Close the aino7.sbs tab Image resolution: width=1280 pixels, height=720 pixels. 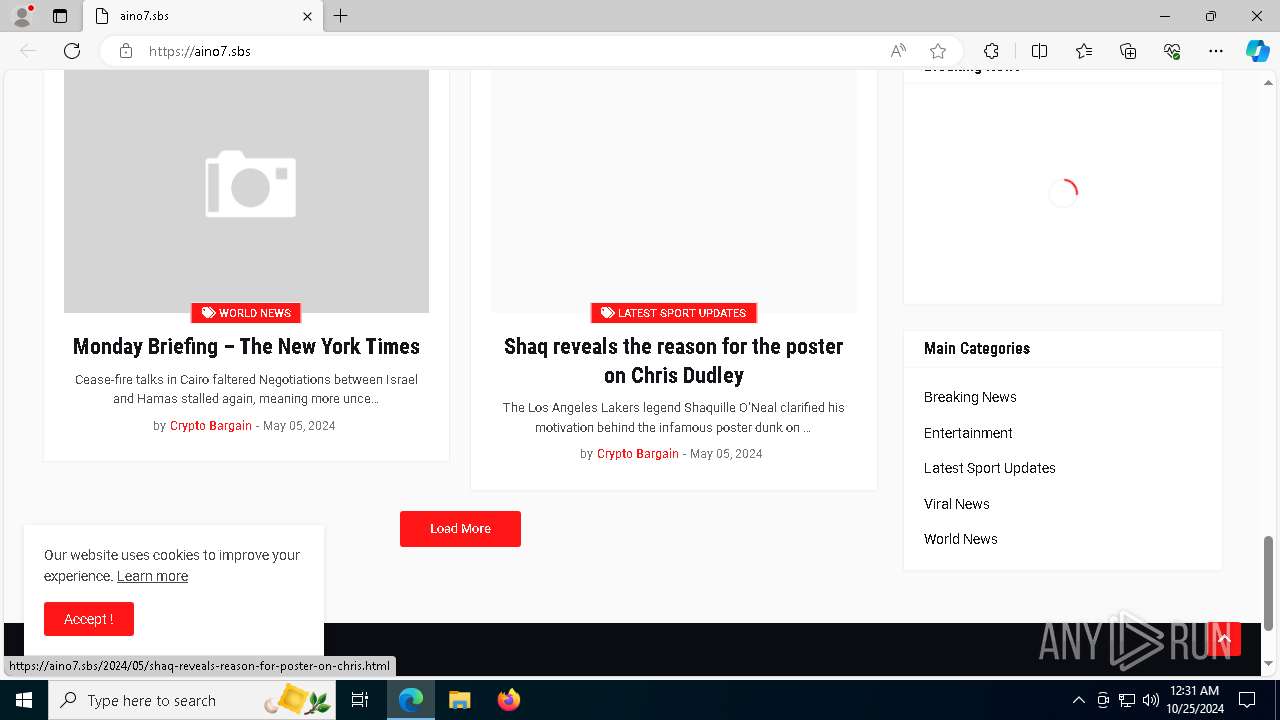307,16
